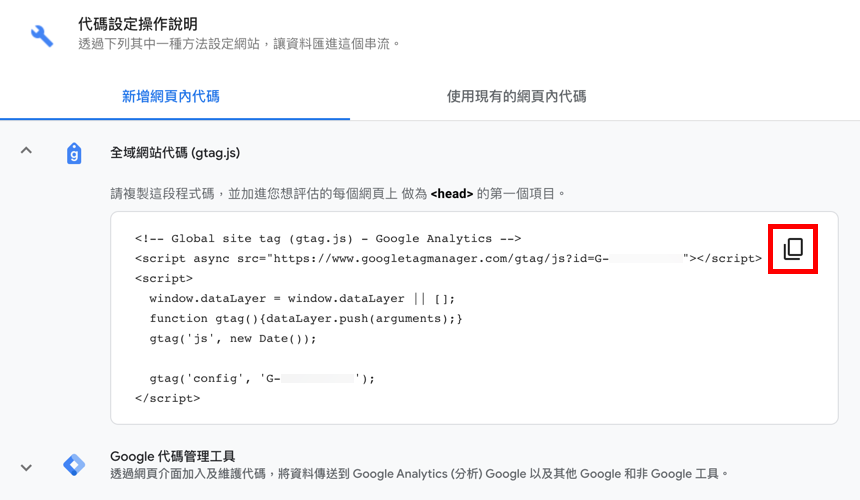Click the 全域網站代碼 (gtag.js) heading
The height and width of the screenshot is (500, 860).
pyautogui.click(x=175, y=153)
